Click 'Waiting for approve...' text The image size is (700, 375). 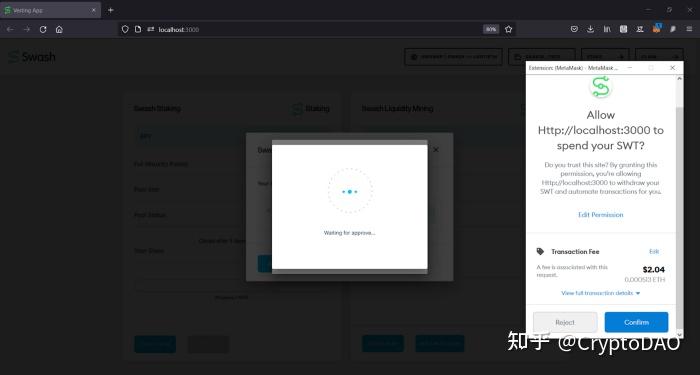[350, 233]
